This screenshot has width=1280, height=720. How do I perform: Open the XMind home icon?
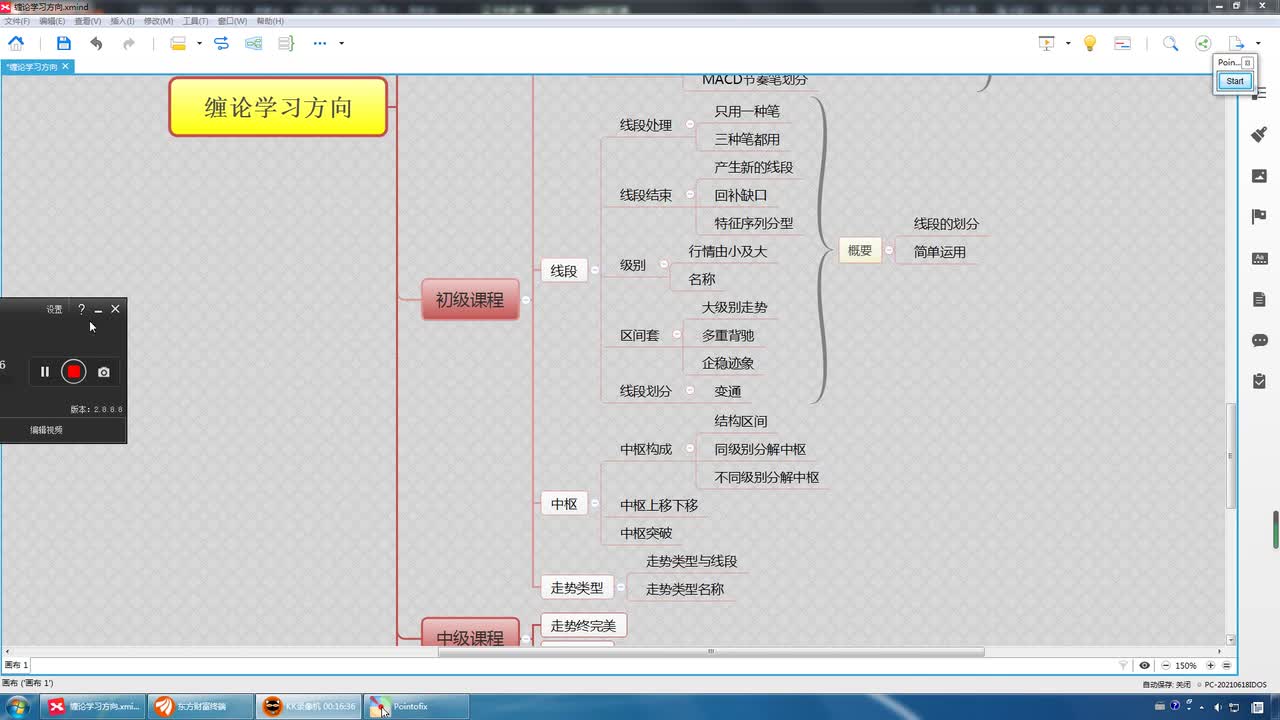pos(16,43)
